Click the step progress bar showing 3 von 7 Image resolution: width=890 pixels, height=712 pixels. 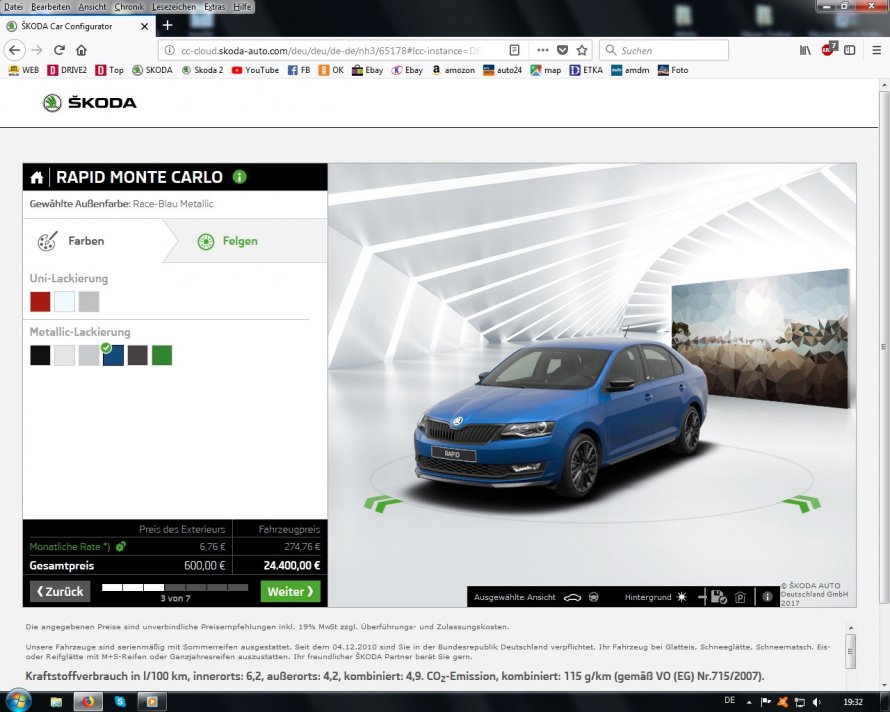pyautogui.click(x=175, y=587)
